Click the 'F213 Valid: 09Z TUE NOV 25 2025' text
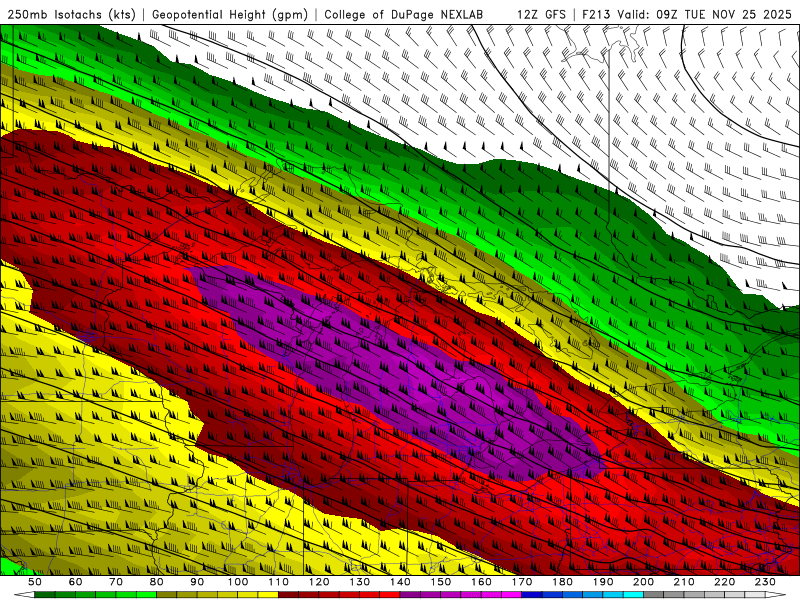Viewport: 800px width, 600px height. coord(687,14)
